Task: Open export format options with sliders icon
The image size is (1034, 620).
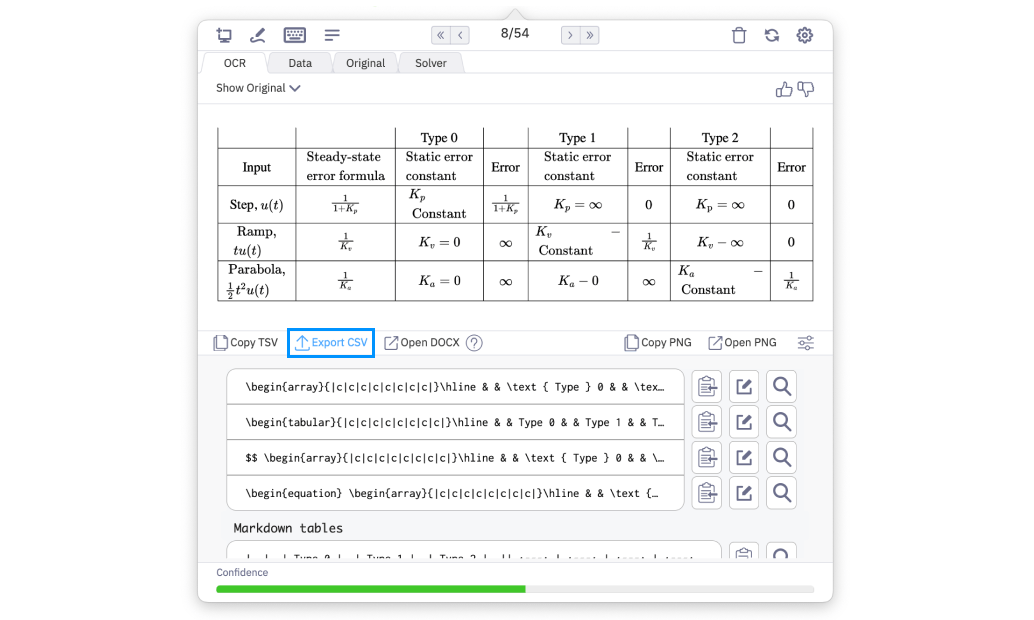Action: (x=806, y=342)
